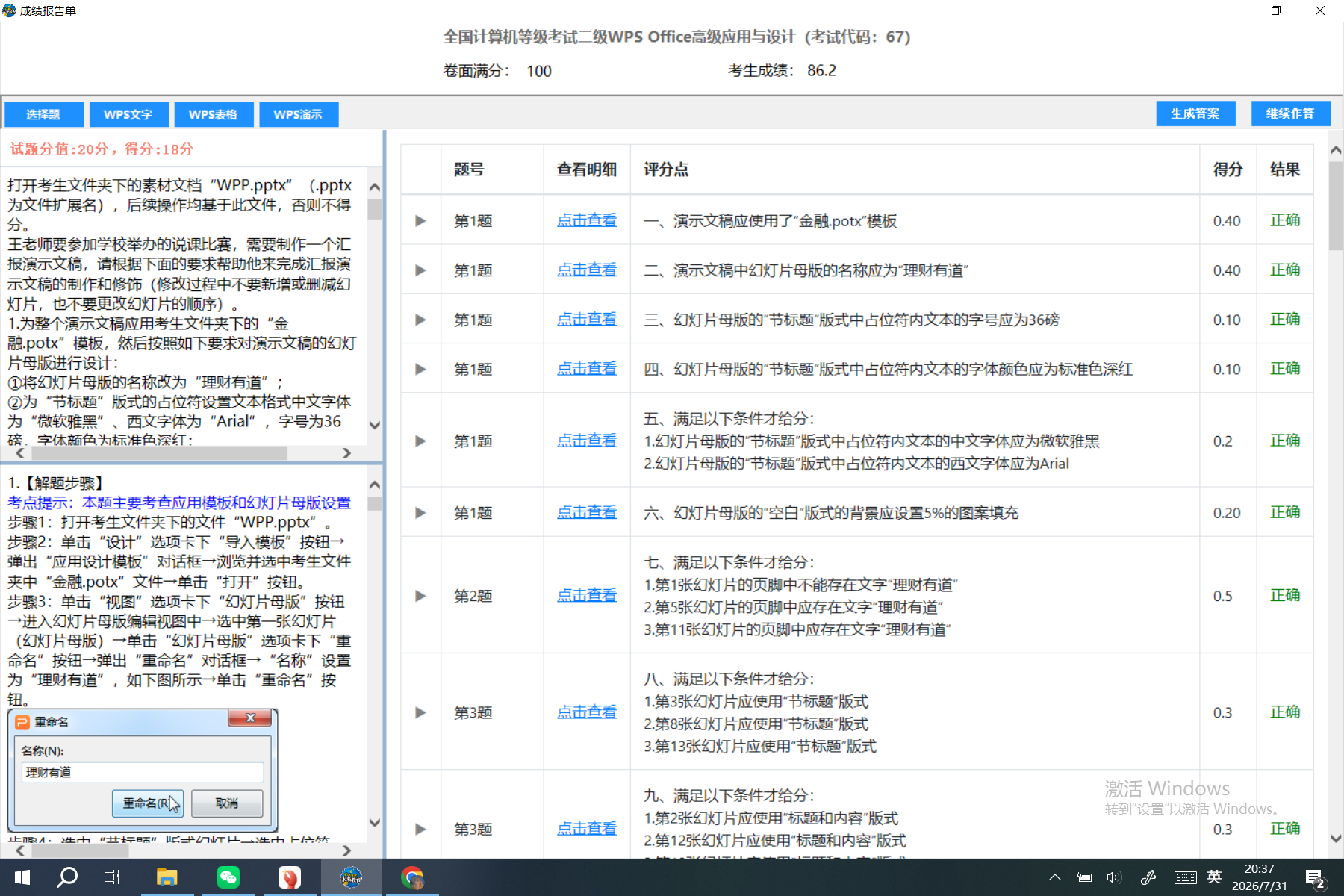Show hidden system tray icons
1344x896 pixels.
1054,877
